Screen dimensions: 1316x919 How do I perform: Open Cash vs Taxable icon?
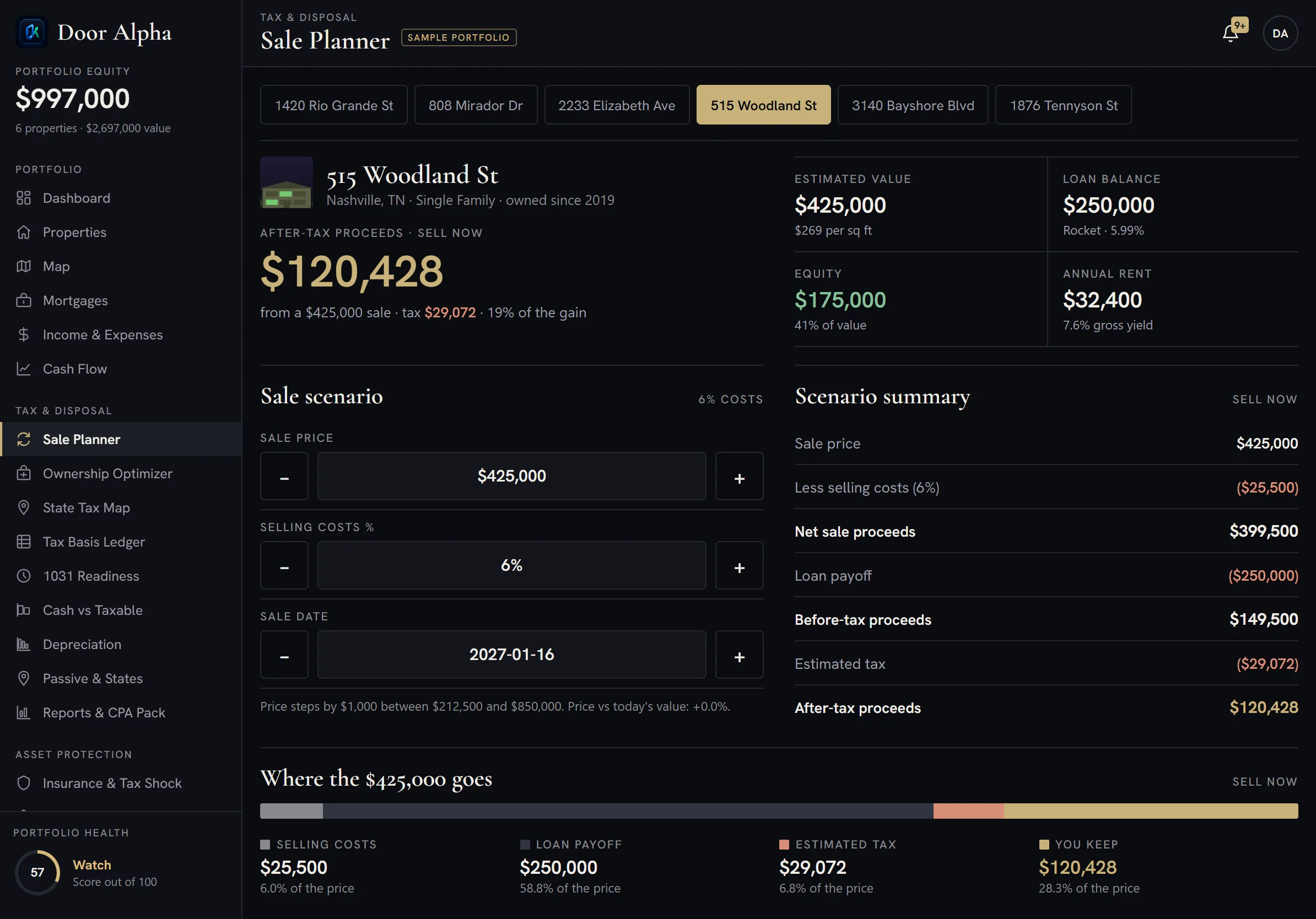click(x=24, y=610)
